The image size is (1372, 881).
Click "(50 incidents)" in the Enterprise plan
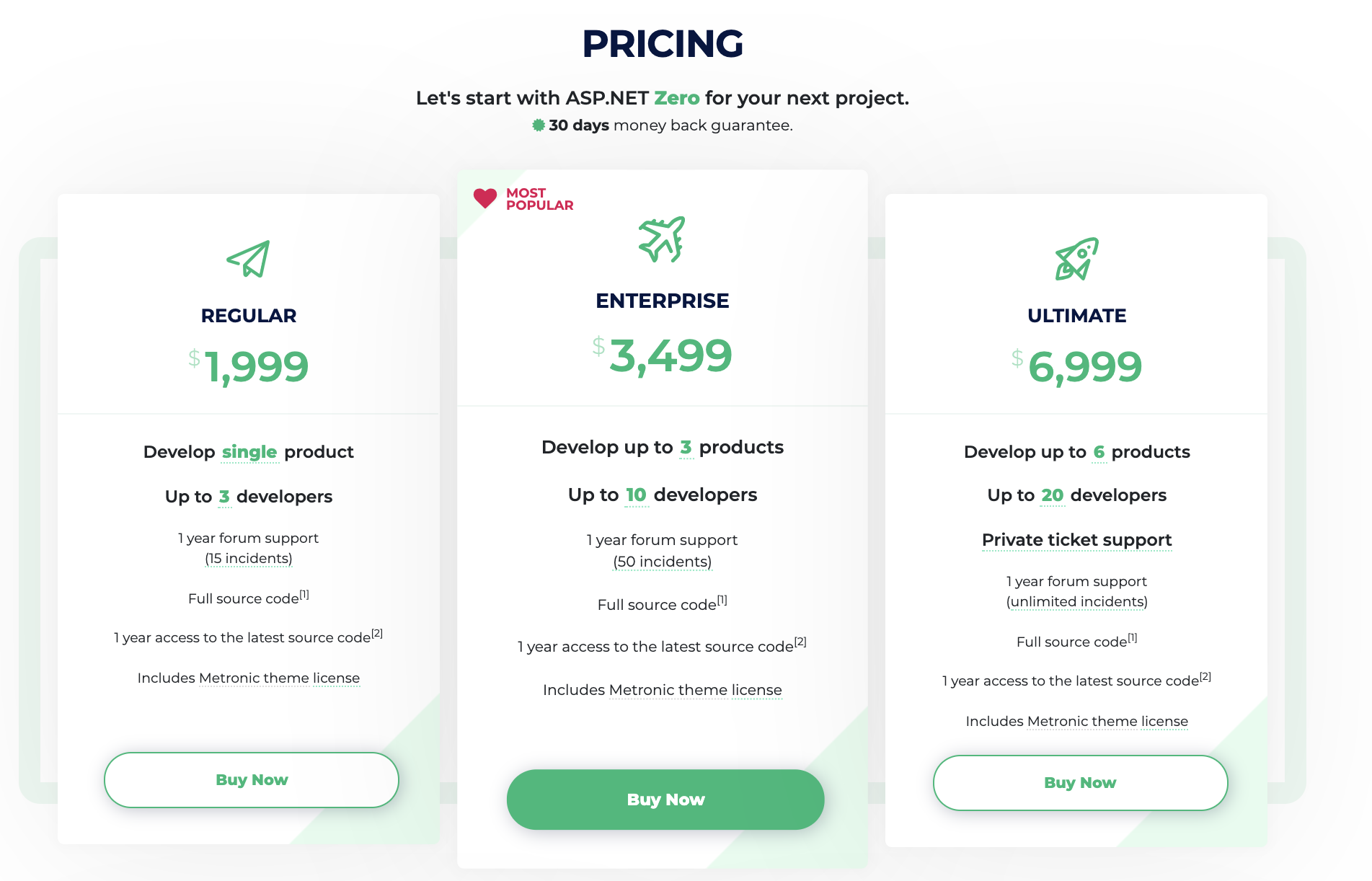[x=663, y=562]
